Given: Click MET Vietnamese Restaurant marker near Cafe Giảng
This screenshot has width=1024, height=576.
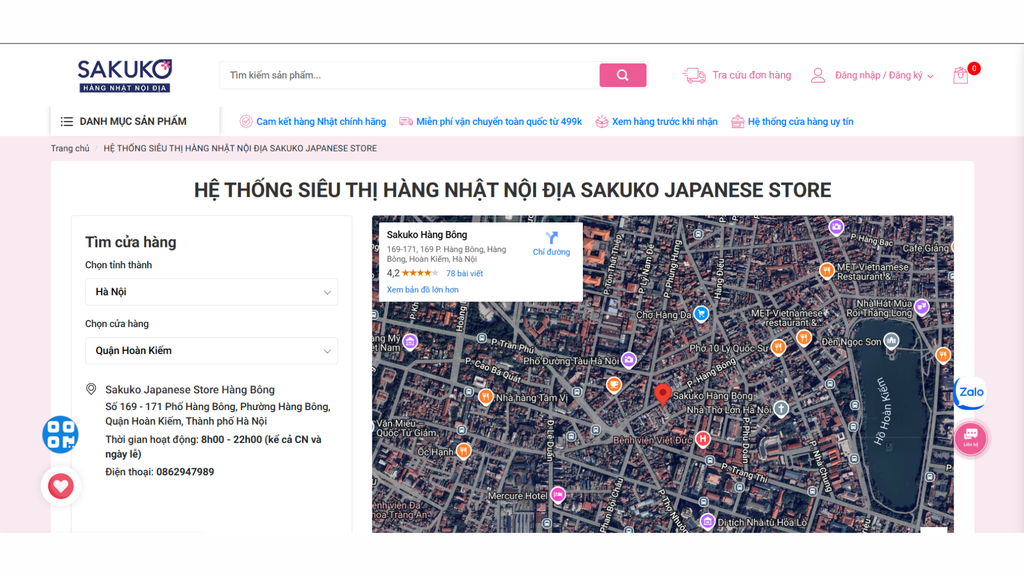Looking at the screenshot, I should pyautogui.click(x=827, y=270).
